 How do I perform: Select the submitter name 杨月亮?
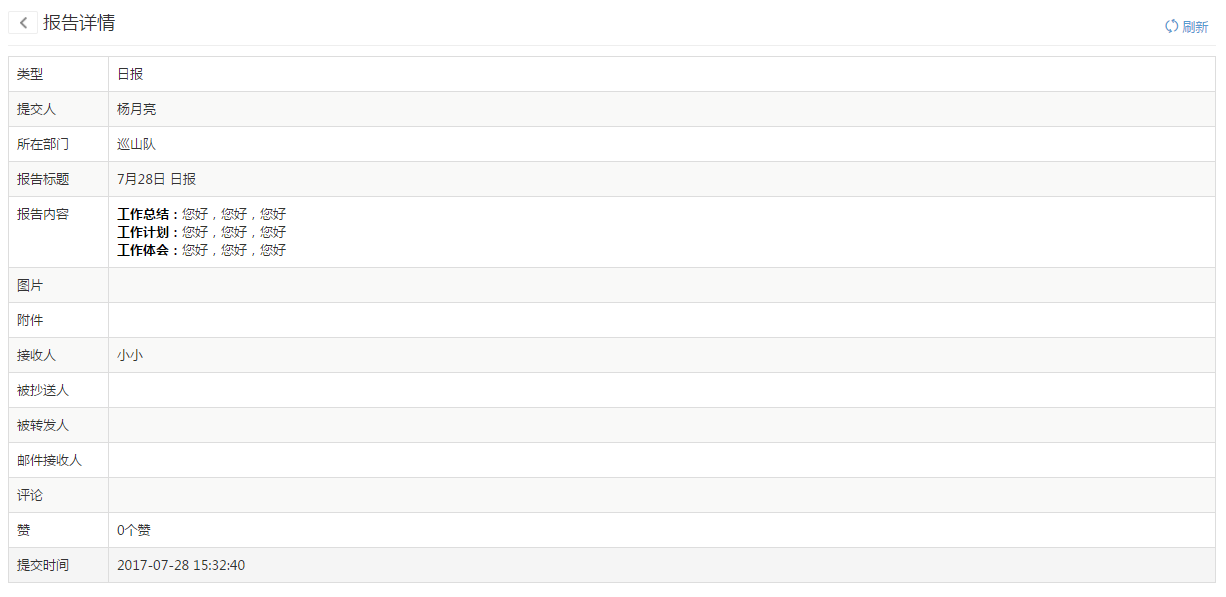(136, 109)
